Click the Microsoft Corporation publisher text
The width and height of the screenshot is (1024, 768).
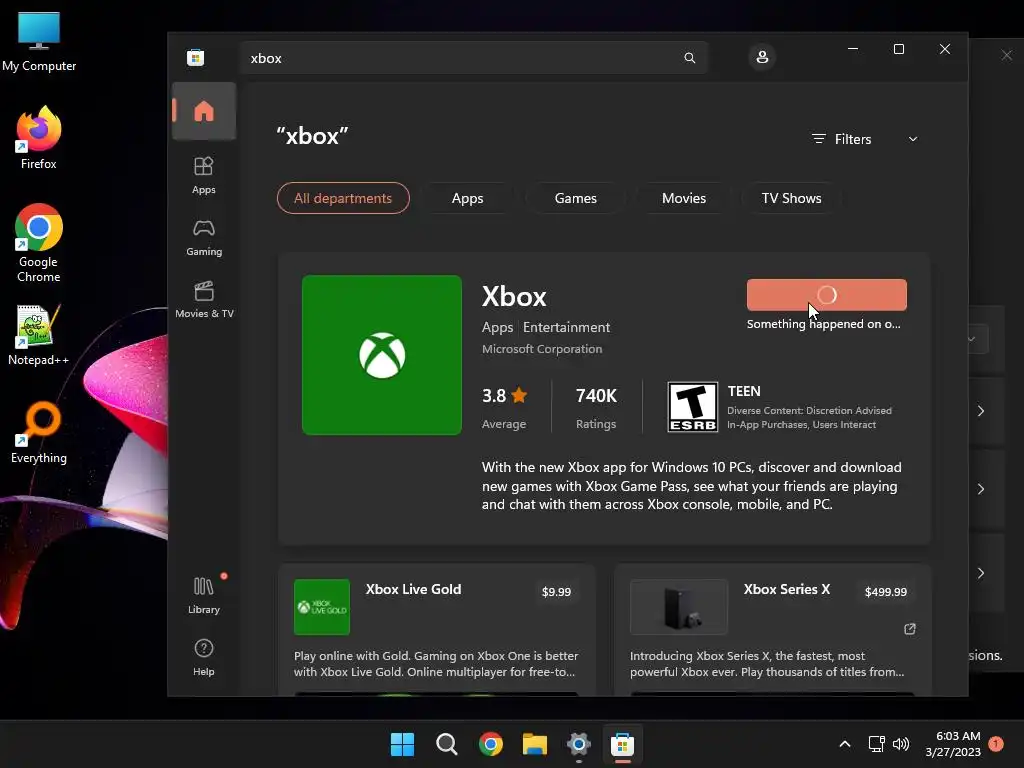tap(542, 349)
